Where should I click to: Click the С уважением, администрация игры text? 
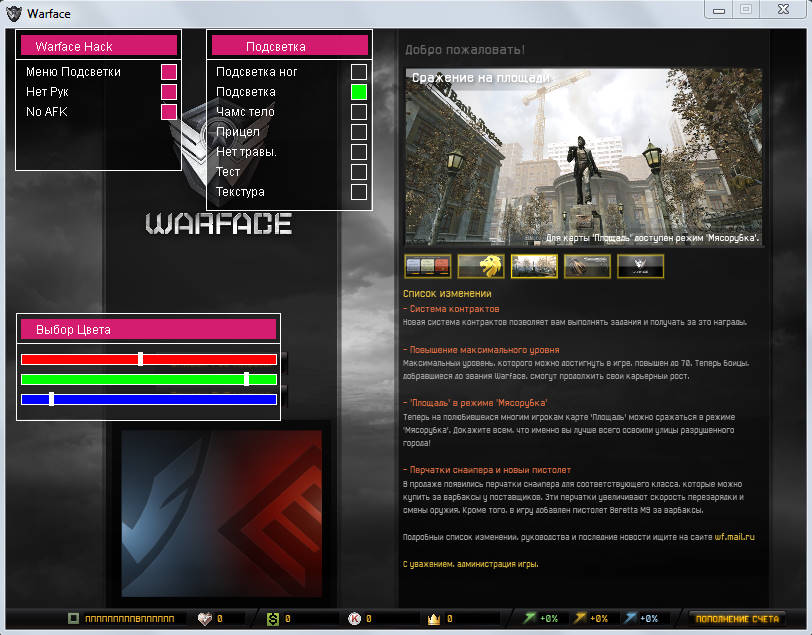(471, 564)
